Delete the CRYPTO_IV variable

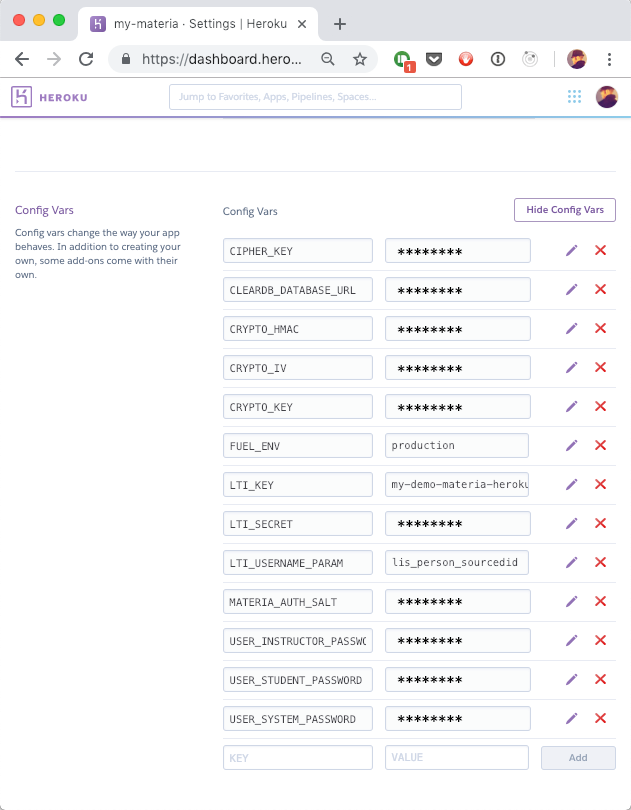600,367
